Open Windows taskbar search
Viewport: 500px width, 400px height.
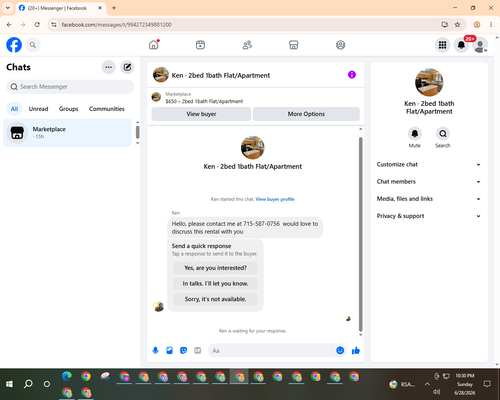pos(28,384)
